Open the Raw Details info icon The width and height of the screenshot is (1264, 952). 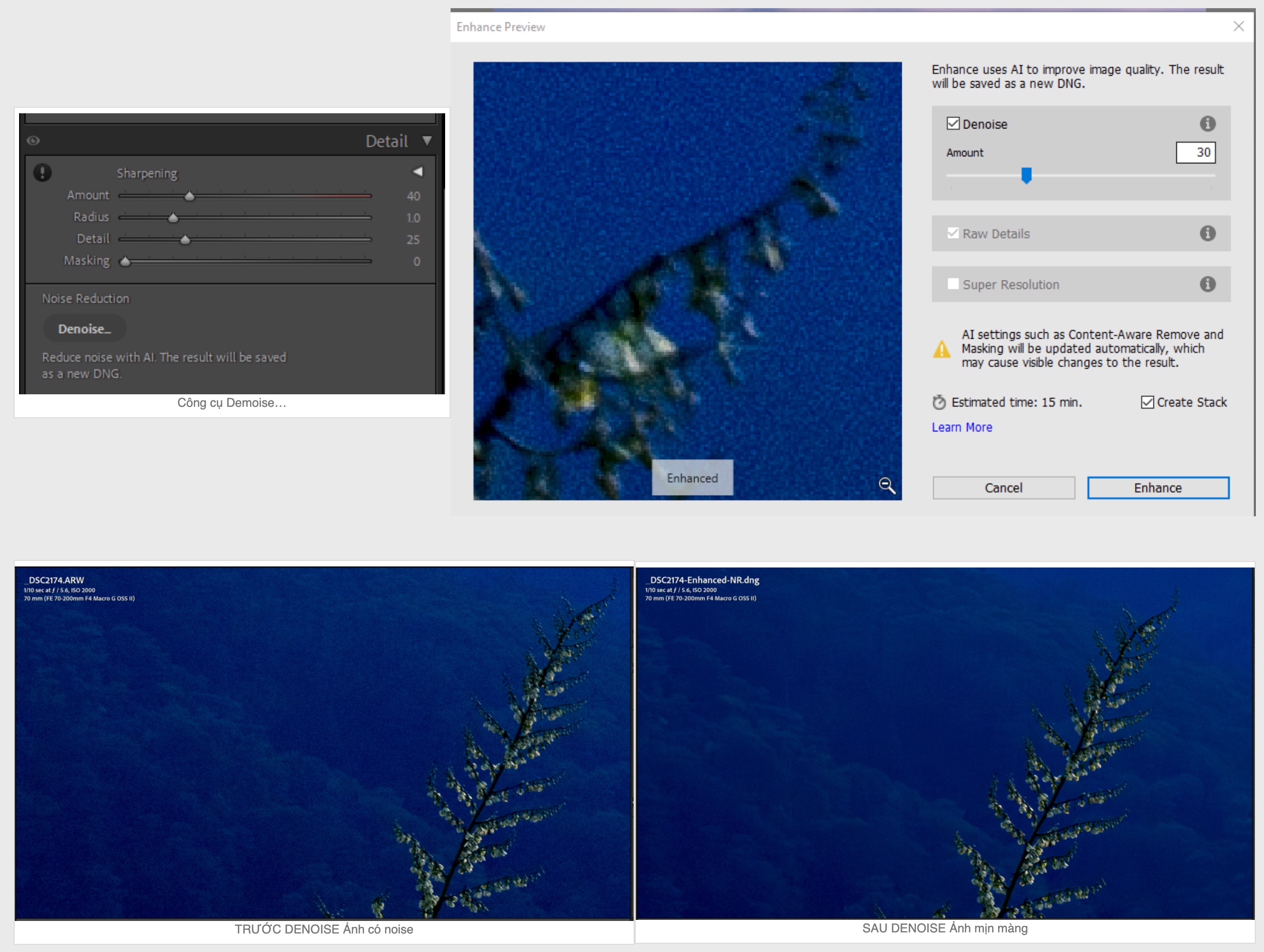point(1207,233)
